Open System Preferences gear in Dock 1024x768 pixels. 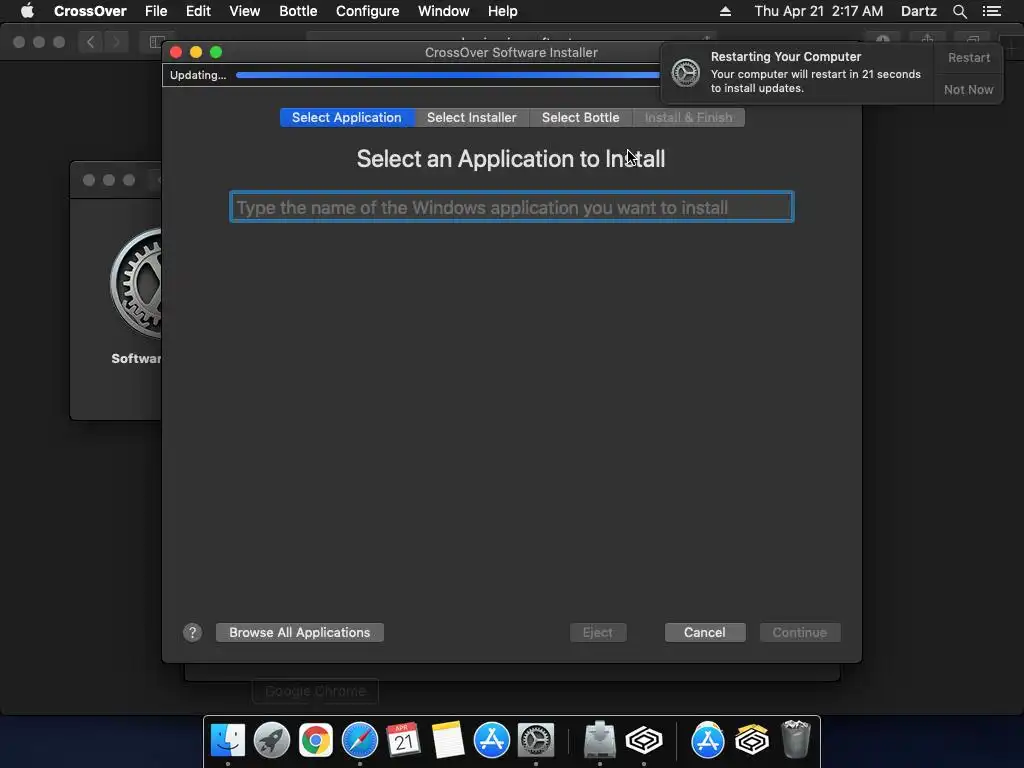point(536,740)
